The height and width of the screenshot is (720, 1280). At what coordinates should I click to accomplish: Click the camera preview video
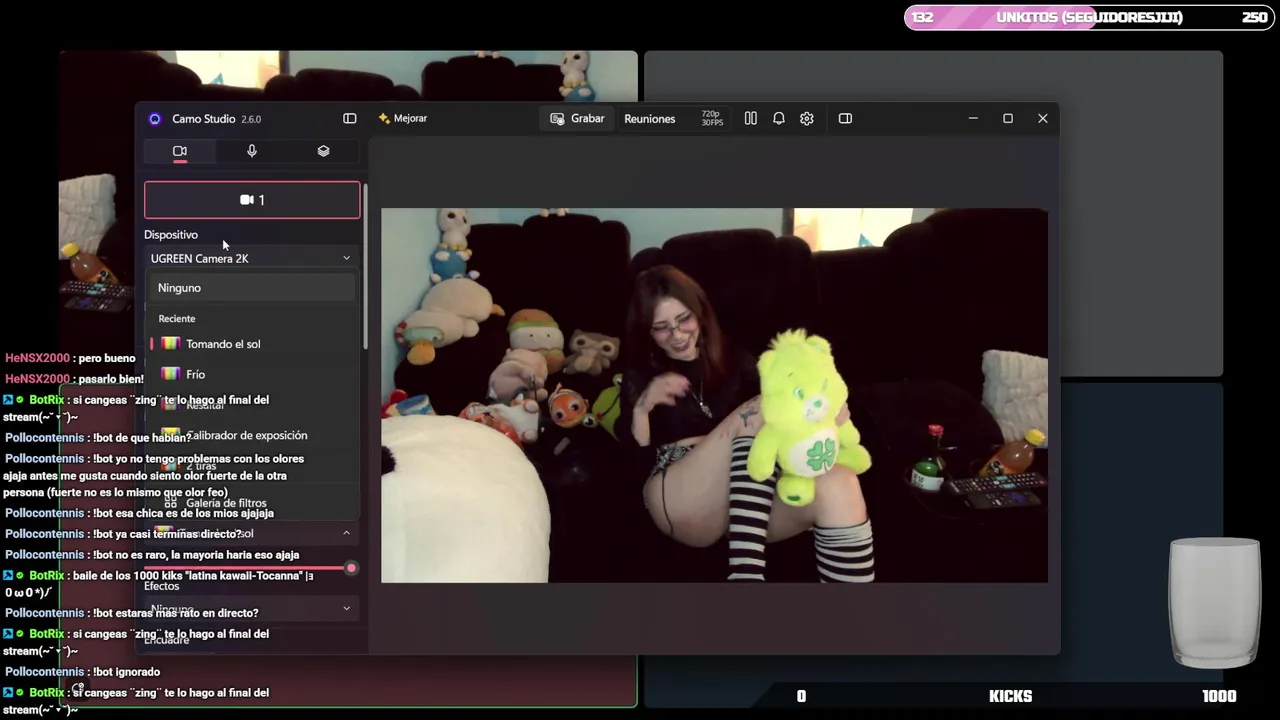click(x=714, y=395)
